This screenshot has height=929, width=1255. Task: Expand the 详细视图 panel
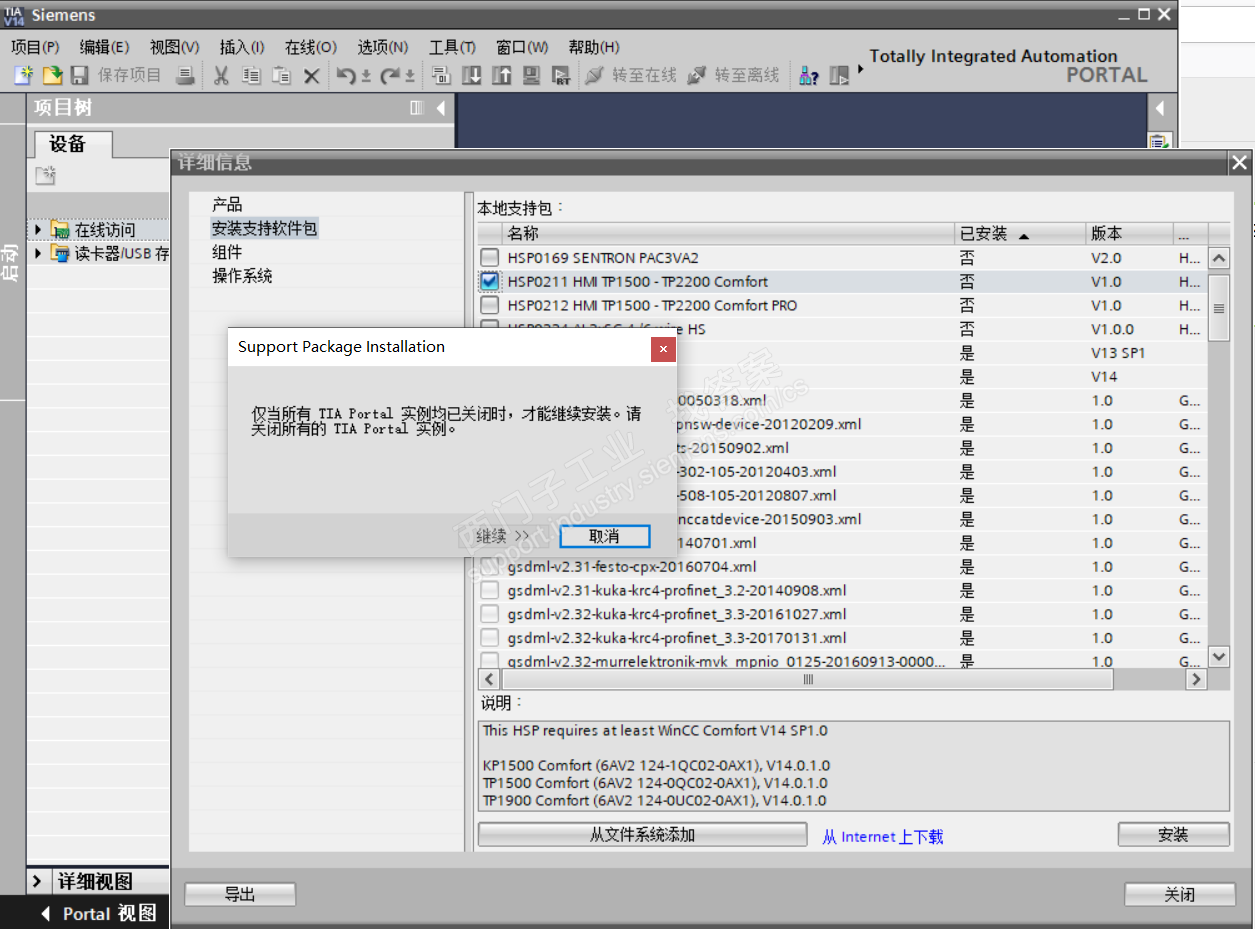pyautogui.click(x=37, y=881)
